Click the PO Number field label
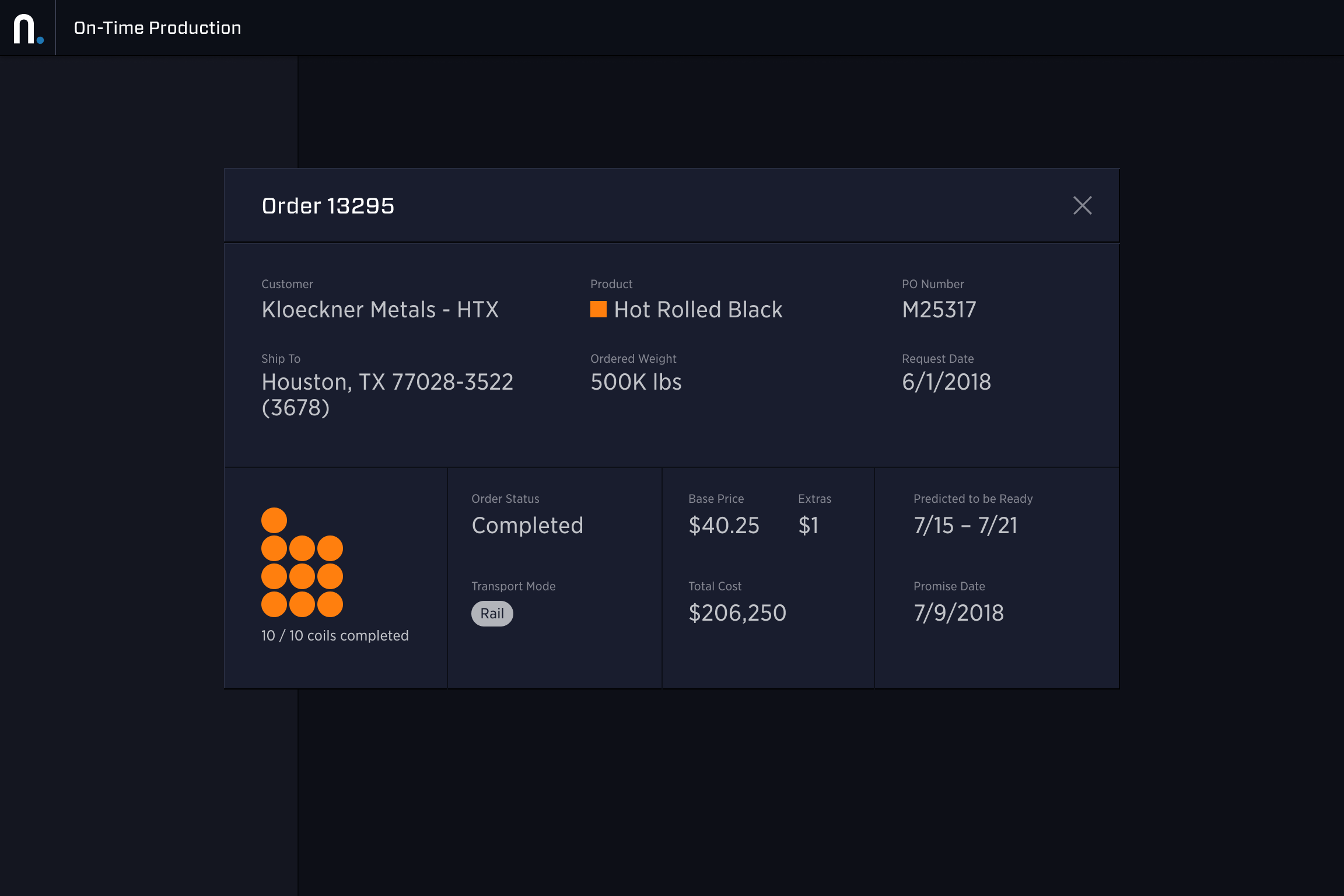This screenshot has height=896, width=1344. pos(933,284)
